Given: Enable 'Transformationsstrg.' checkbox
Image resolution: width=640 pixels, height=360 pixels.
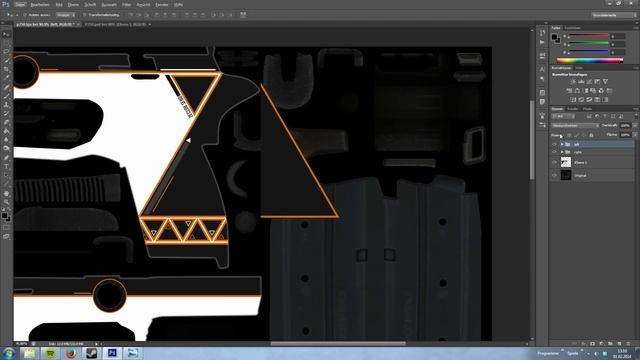Looking at the screenshot, I should (85, 15).
